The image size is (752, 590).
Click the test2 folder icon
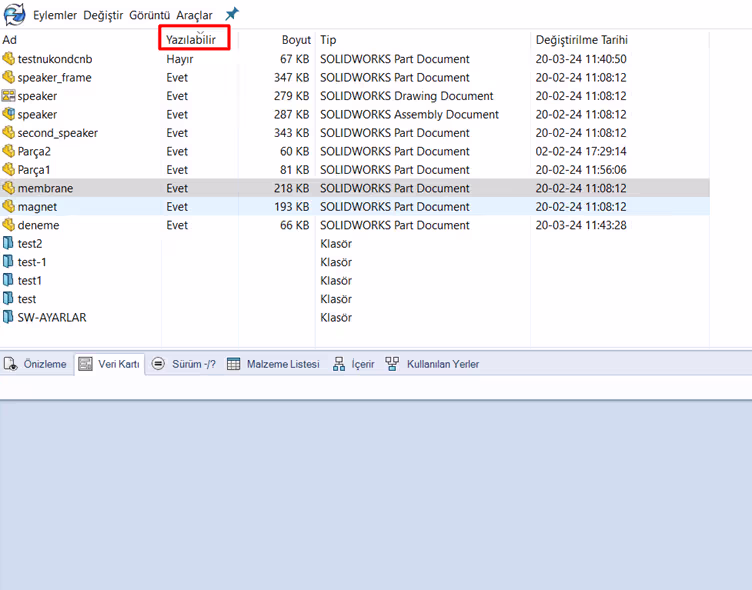click(8, 243)
